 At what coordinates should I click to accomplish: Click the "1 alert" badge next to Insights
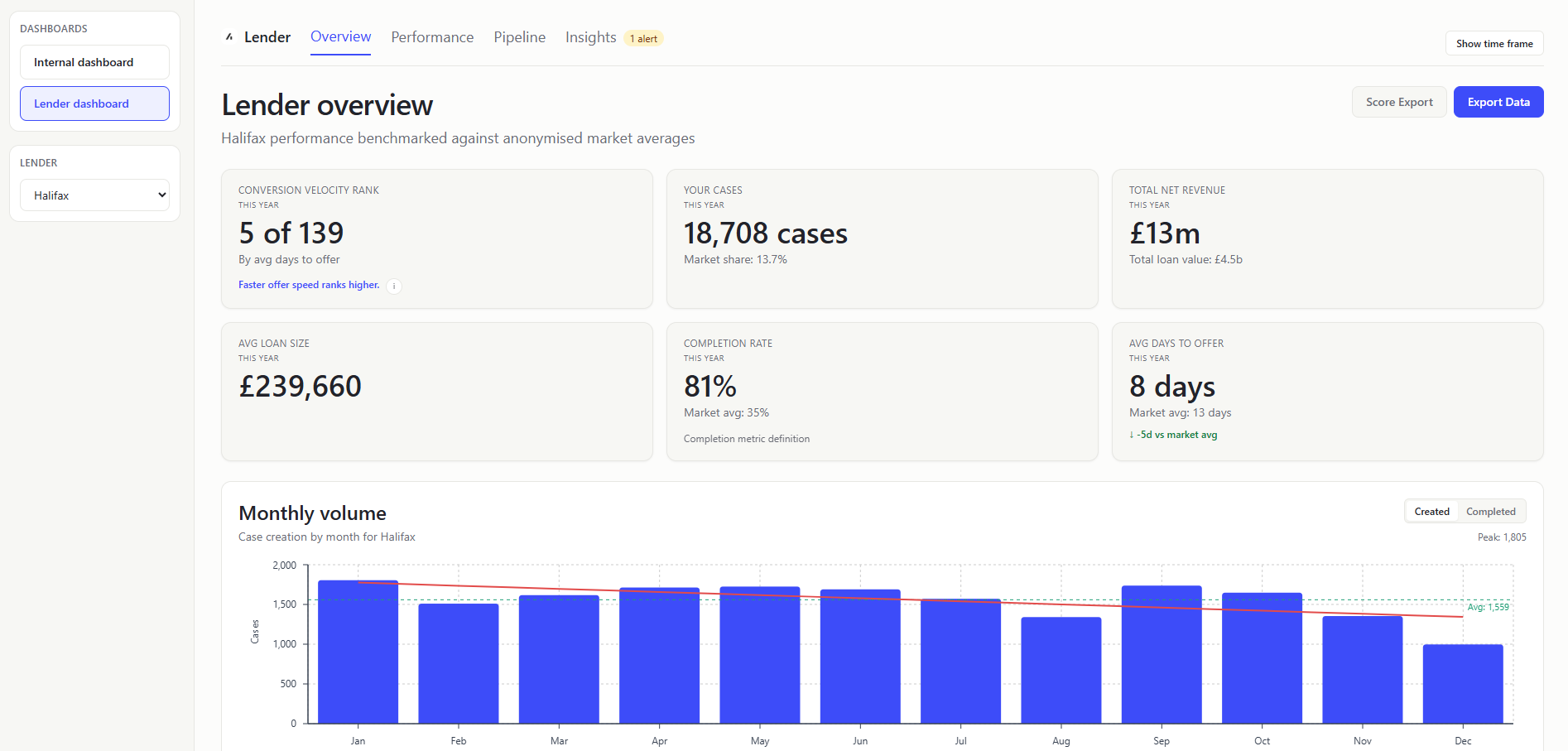[x=643, y=38]
